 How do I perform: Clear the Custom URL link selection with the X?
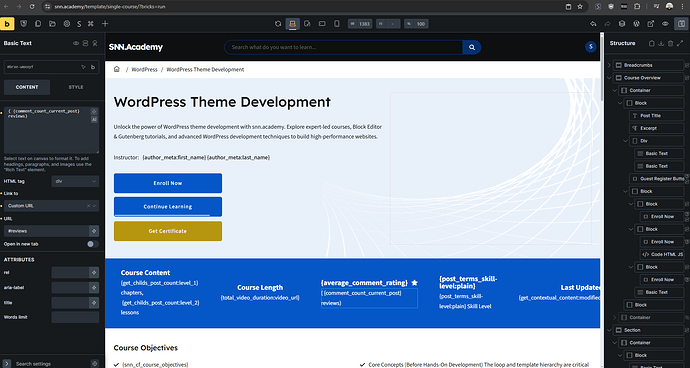(88, 206)
